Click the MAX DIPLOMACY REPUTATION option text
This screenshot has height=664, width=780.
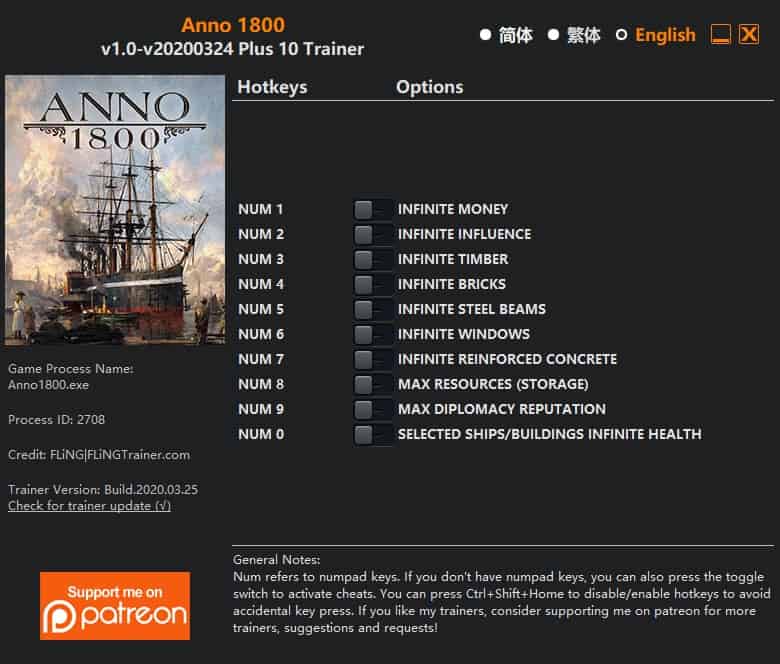pos(502,409)
